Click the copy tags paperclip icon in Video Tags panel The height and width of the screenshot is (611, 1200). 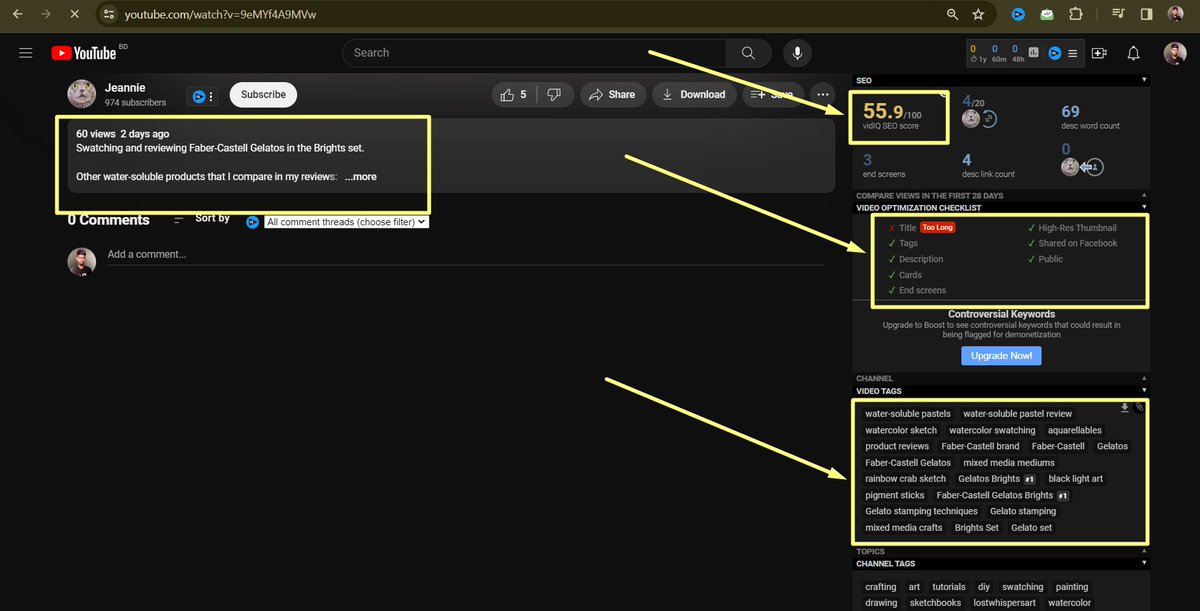click(1138, 408)
